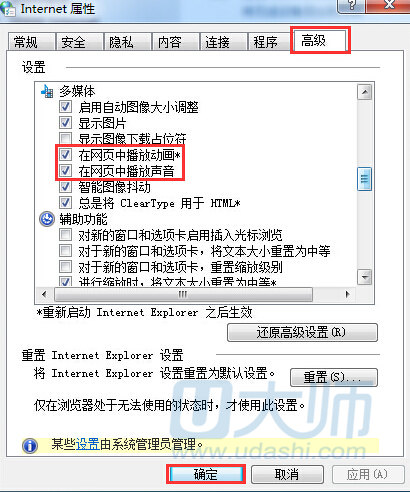410x492 pixels.
Task: Click the 多媒体 category icon
Action: (x=47, y=91)
